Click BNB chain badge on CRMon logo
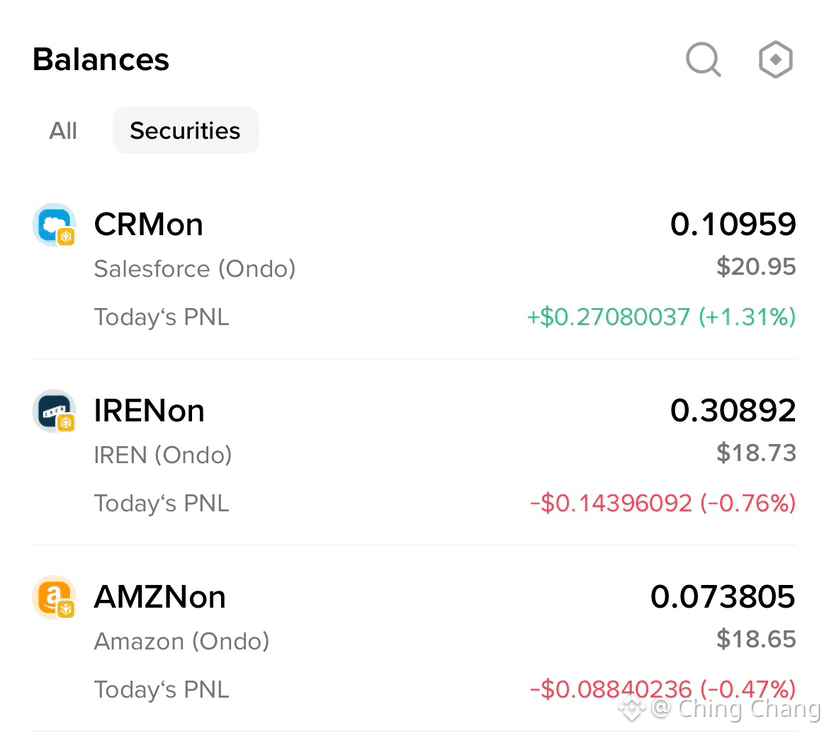The image size is (829, 733). pos(66,236)
